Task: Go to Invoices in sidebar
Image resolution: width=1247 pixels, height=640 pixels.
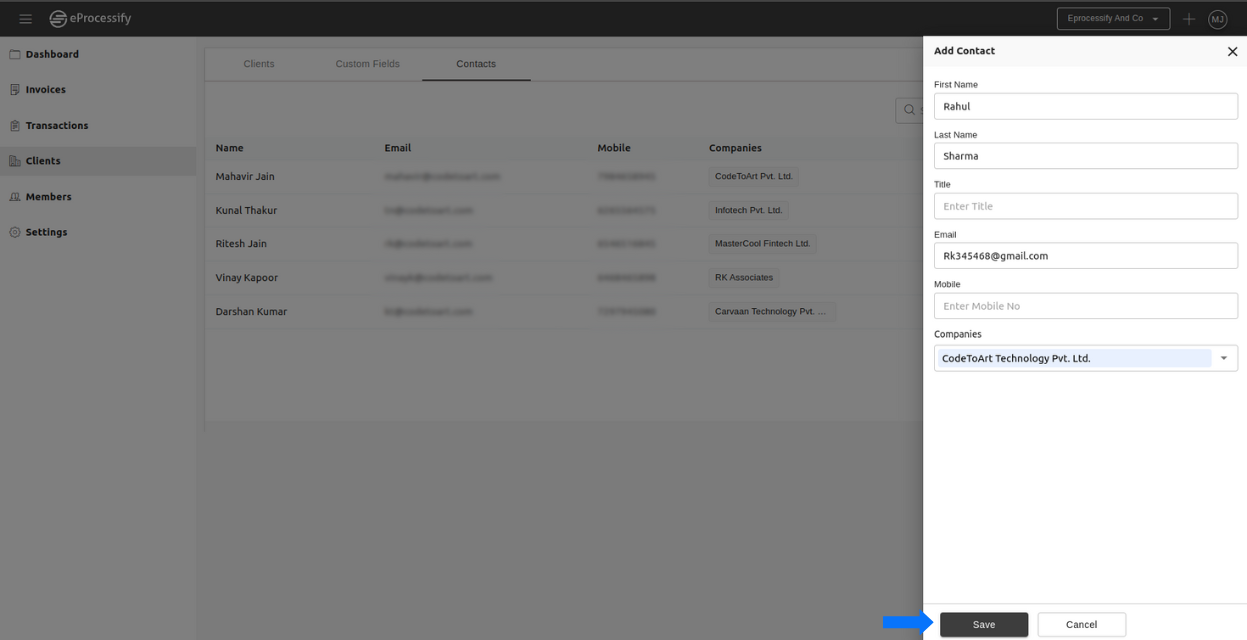Action: (x=45, y=90)
